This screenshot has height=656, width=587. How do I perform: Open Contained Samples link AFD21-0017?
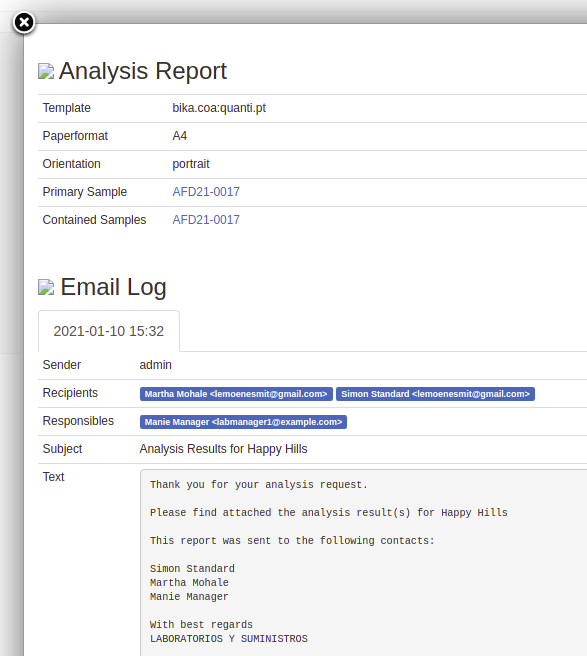[206, 220]
